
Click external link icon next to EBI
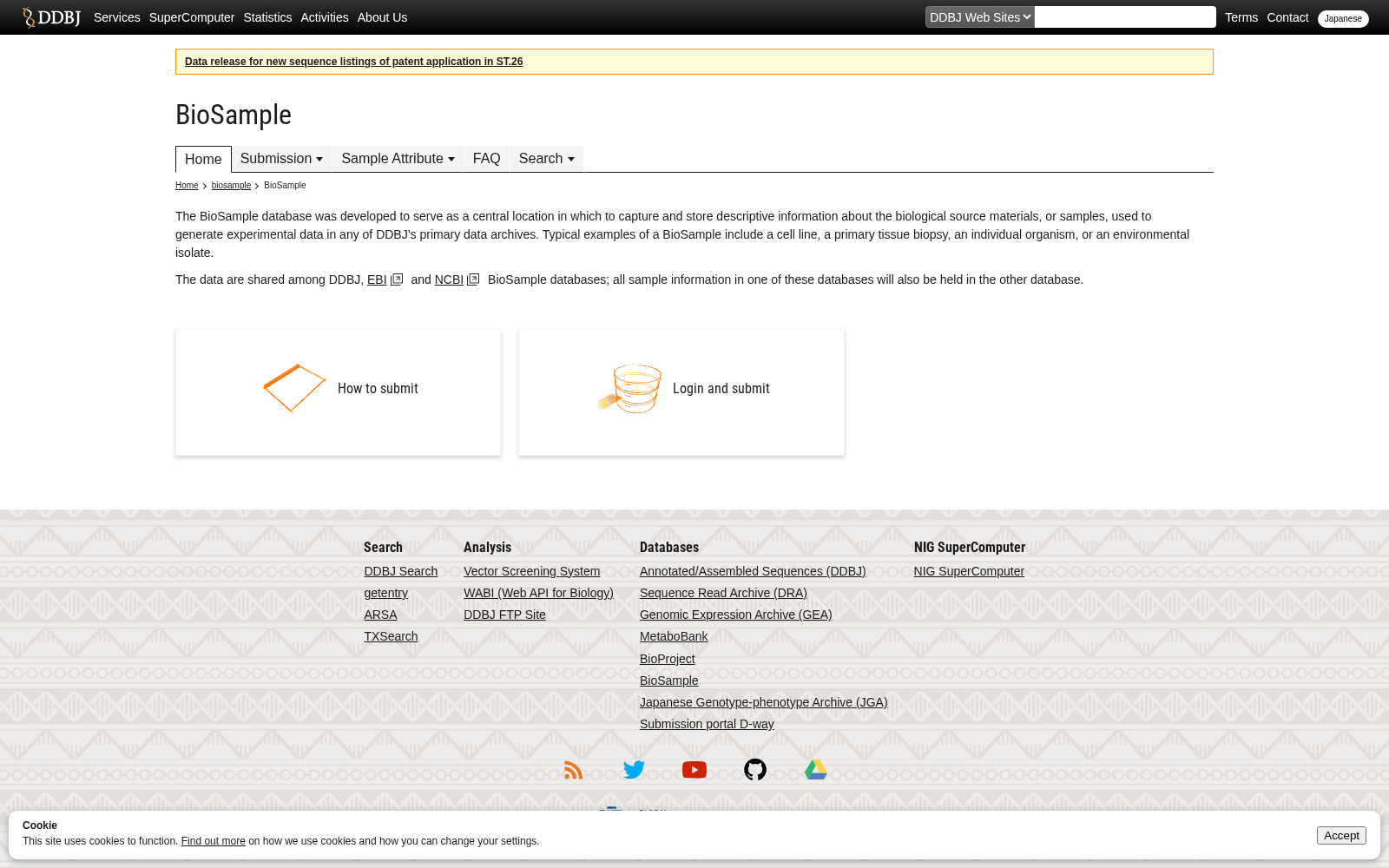tap(397, 279)
